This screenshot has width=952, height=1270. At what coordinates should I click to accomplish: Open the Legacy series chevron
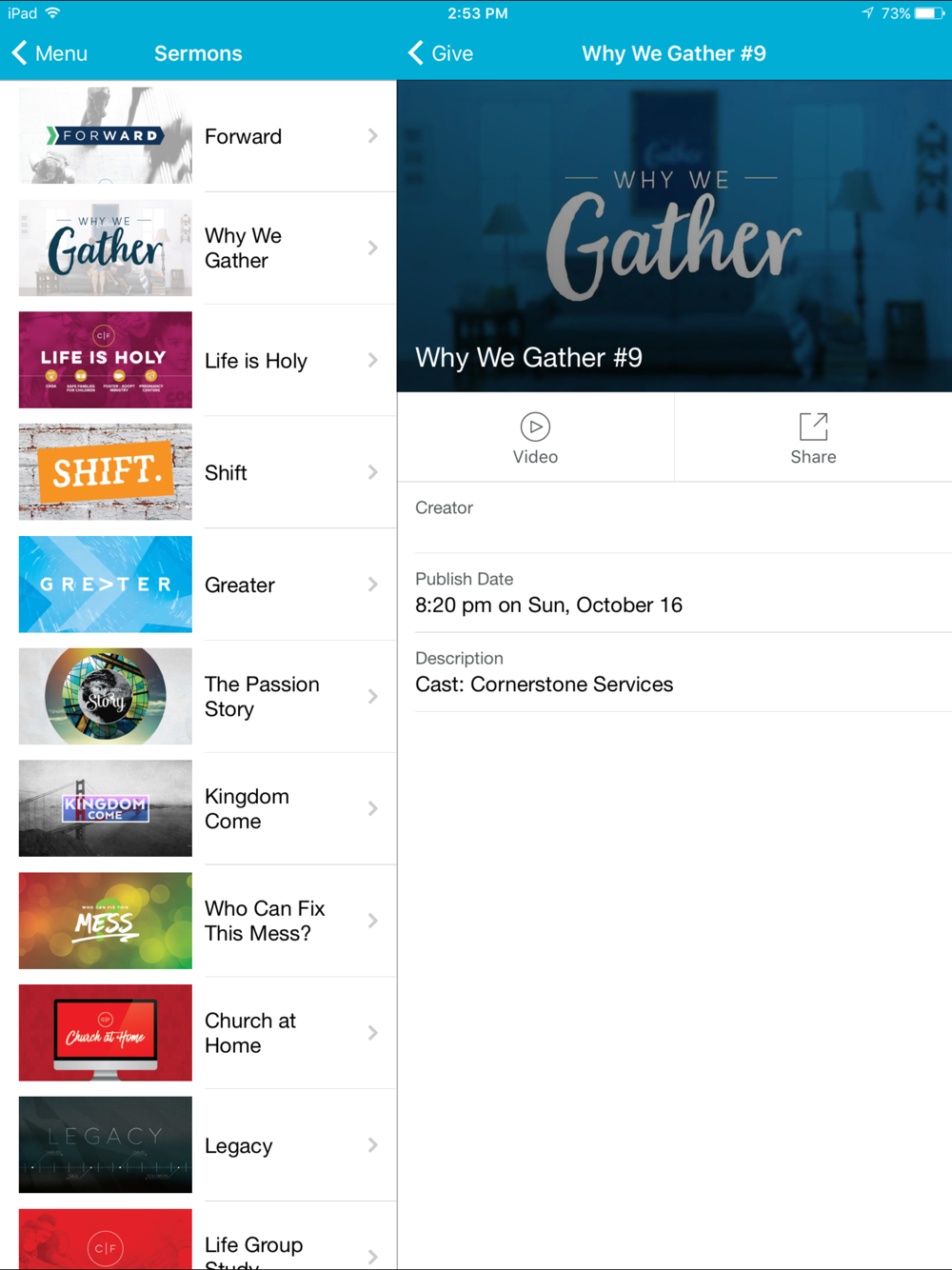click(373, 1145)
